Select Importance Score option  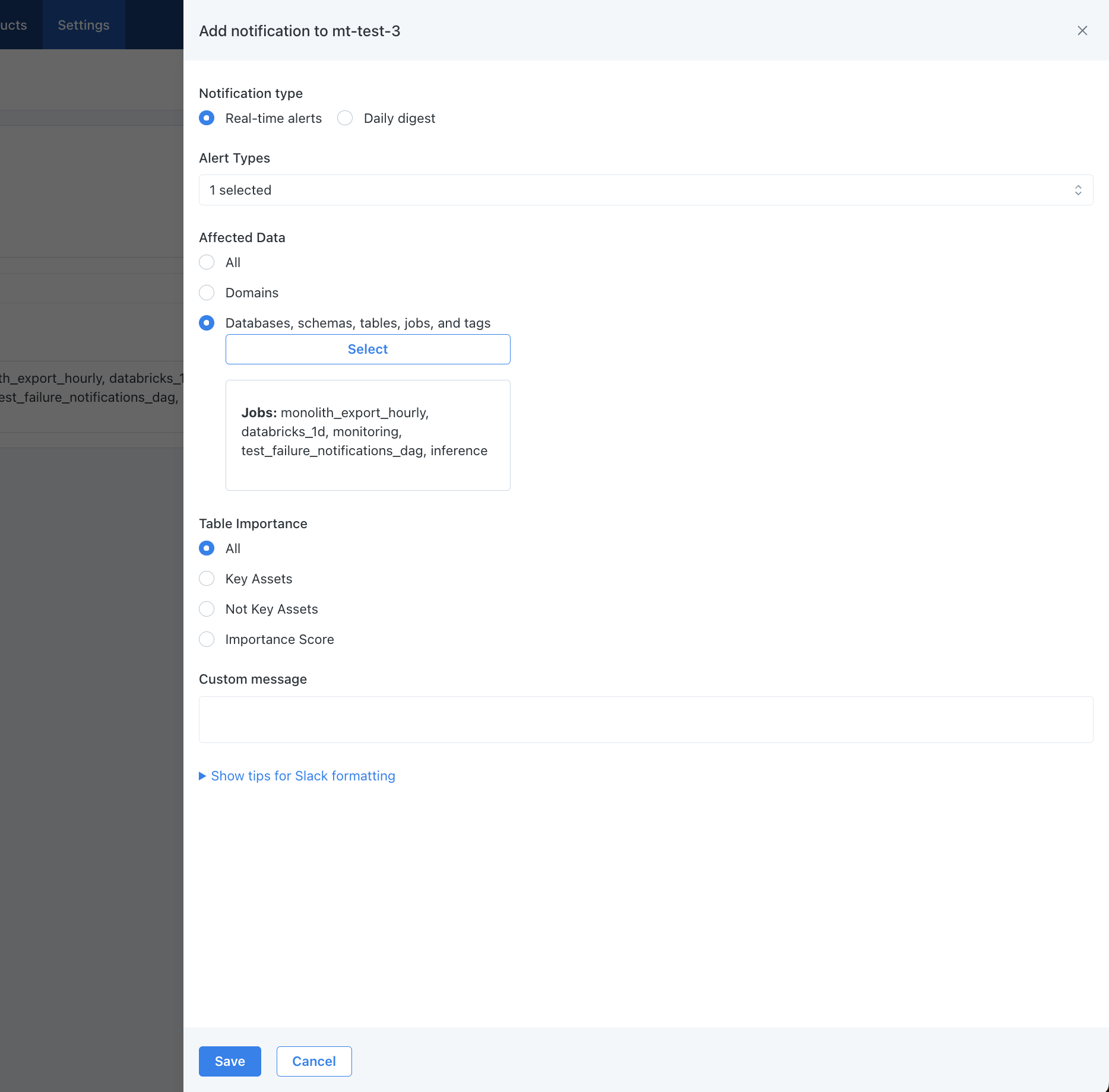pos(207,639)
